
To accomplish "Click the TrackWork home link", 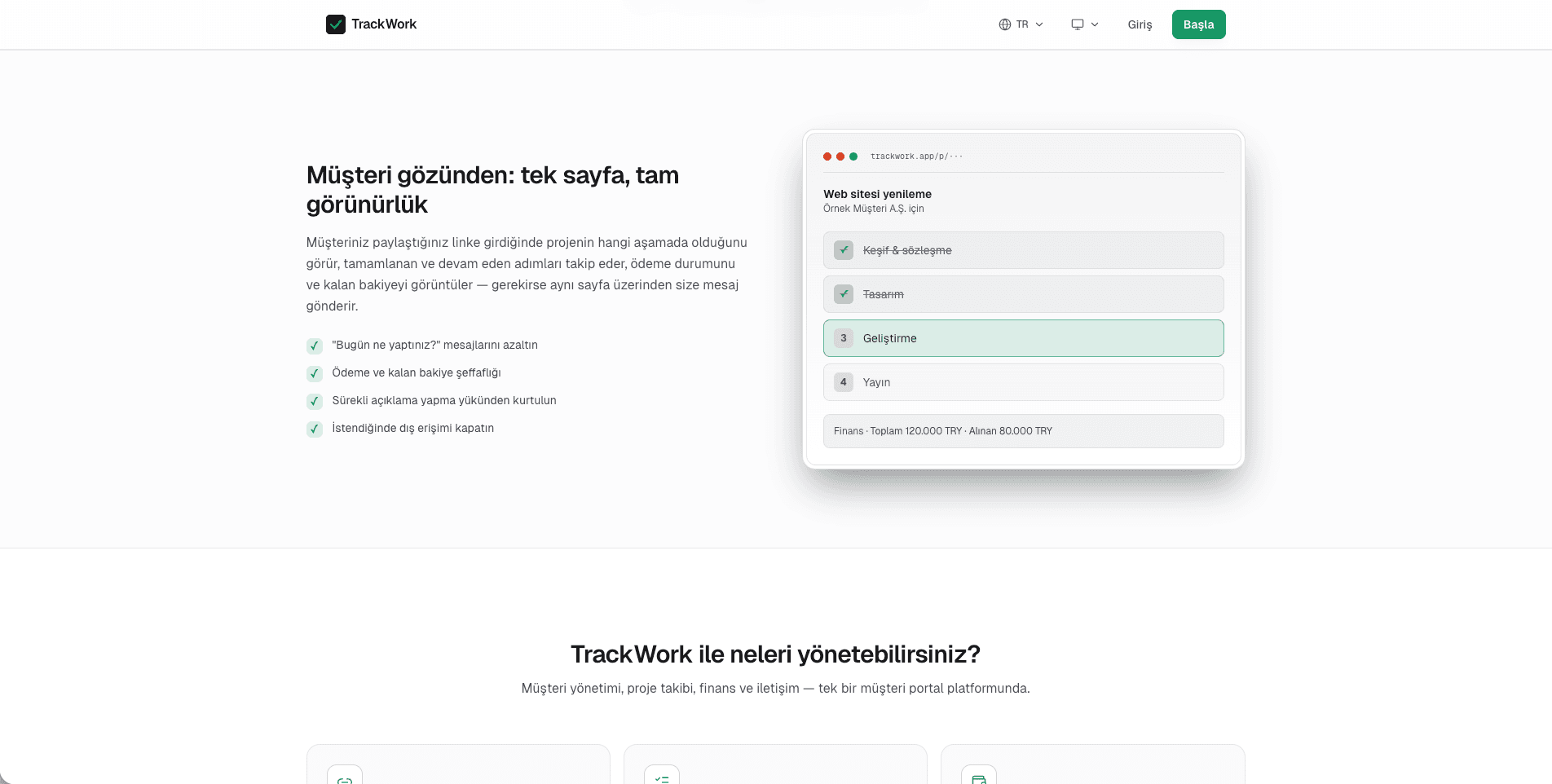I will (x=371, y=24).
